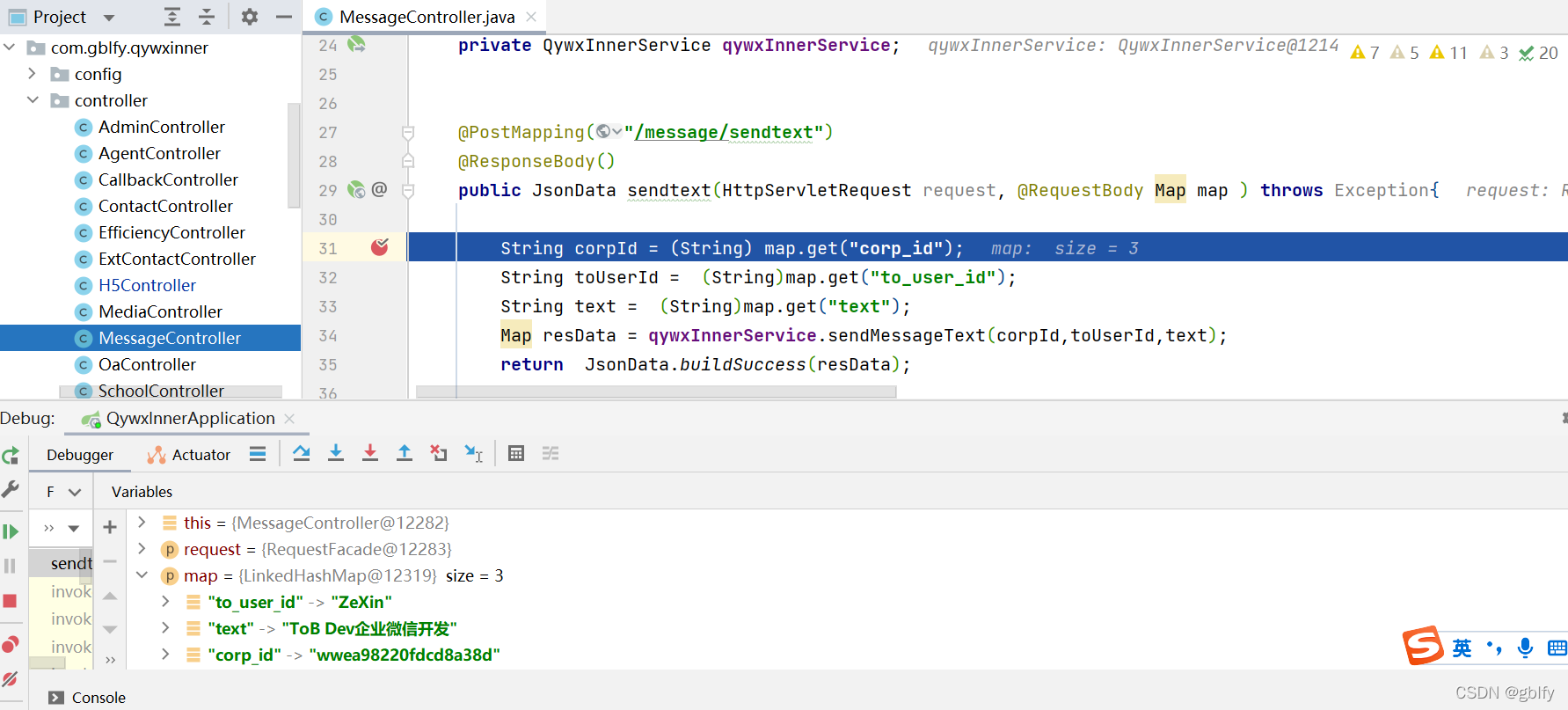The image size is (1568, 710).
Task: Open debugger layout settings menu icon
Action: pos(258,454)
